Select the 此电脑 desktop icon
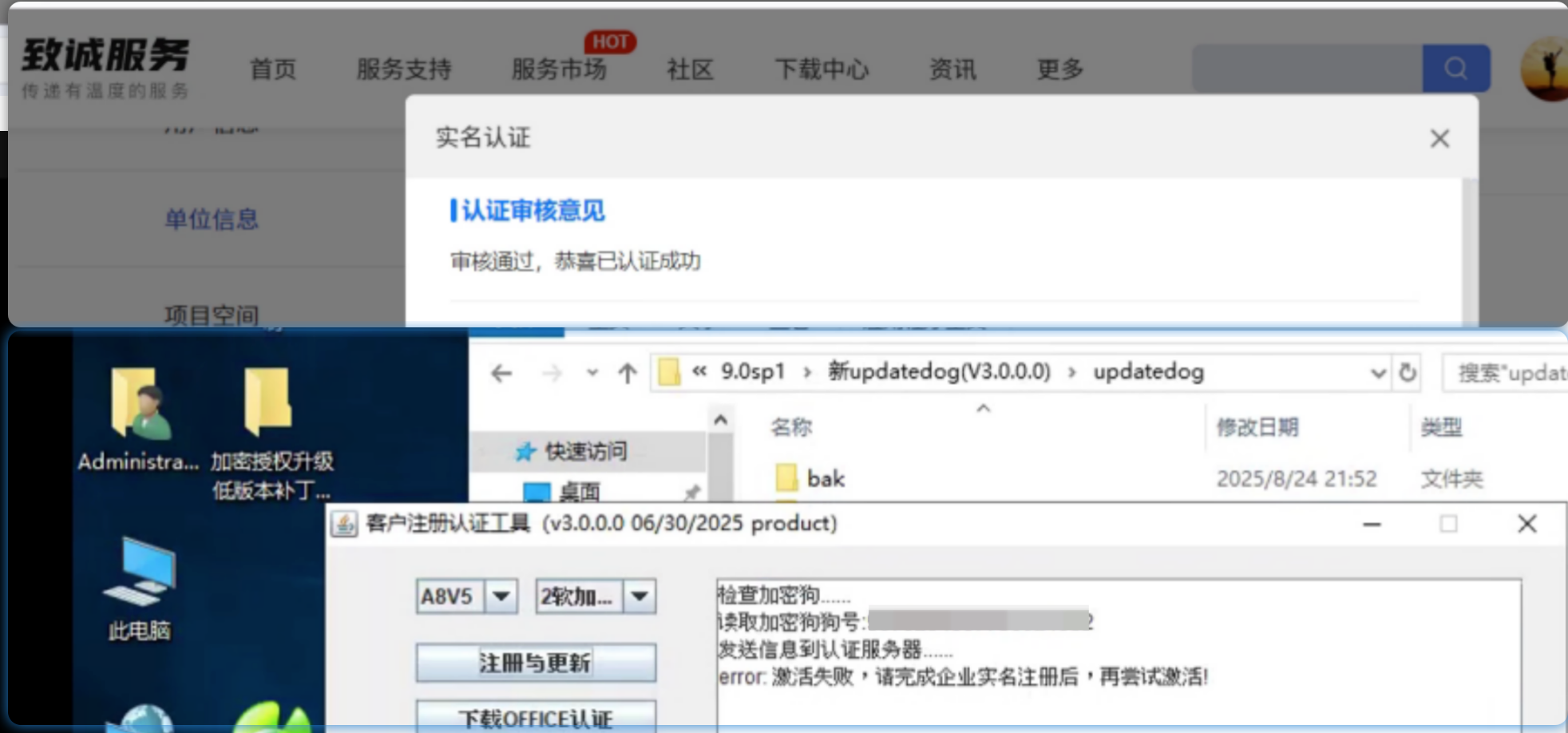The width and height of the screenshot is (1568, 733). click(x=139, y=588)
